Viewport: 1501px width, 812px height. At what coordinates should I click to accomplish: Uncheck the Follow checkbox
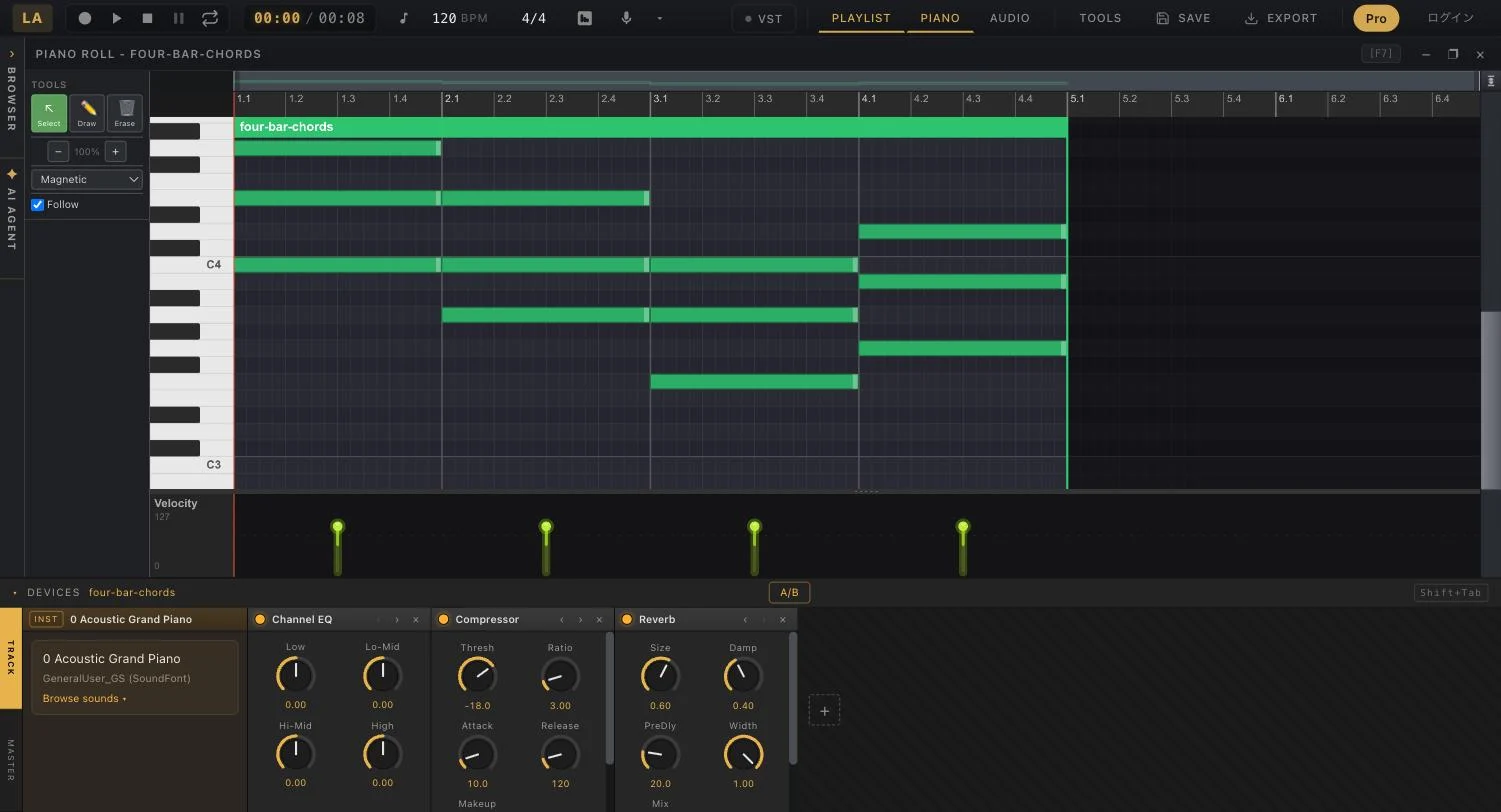click(x=38, y=204)
